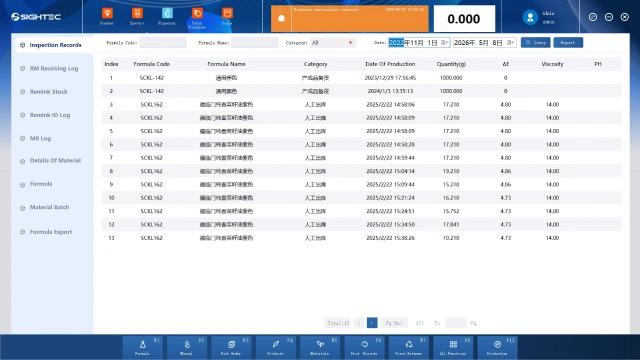Screen dimensions: 640x360
Task: Click the Date Of Production column header
Action: [390, 64]
